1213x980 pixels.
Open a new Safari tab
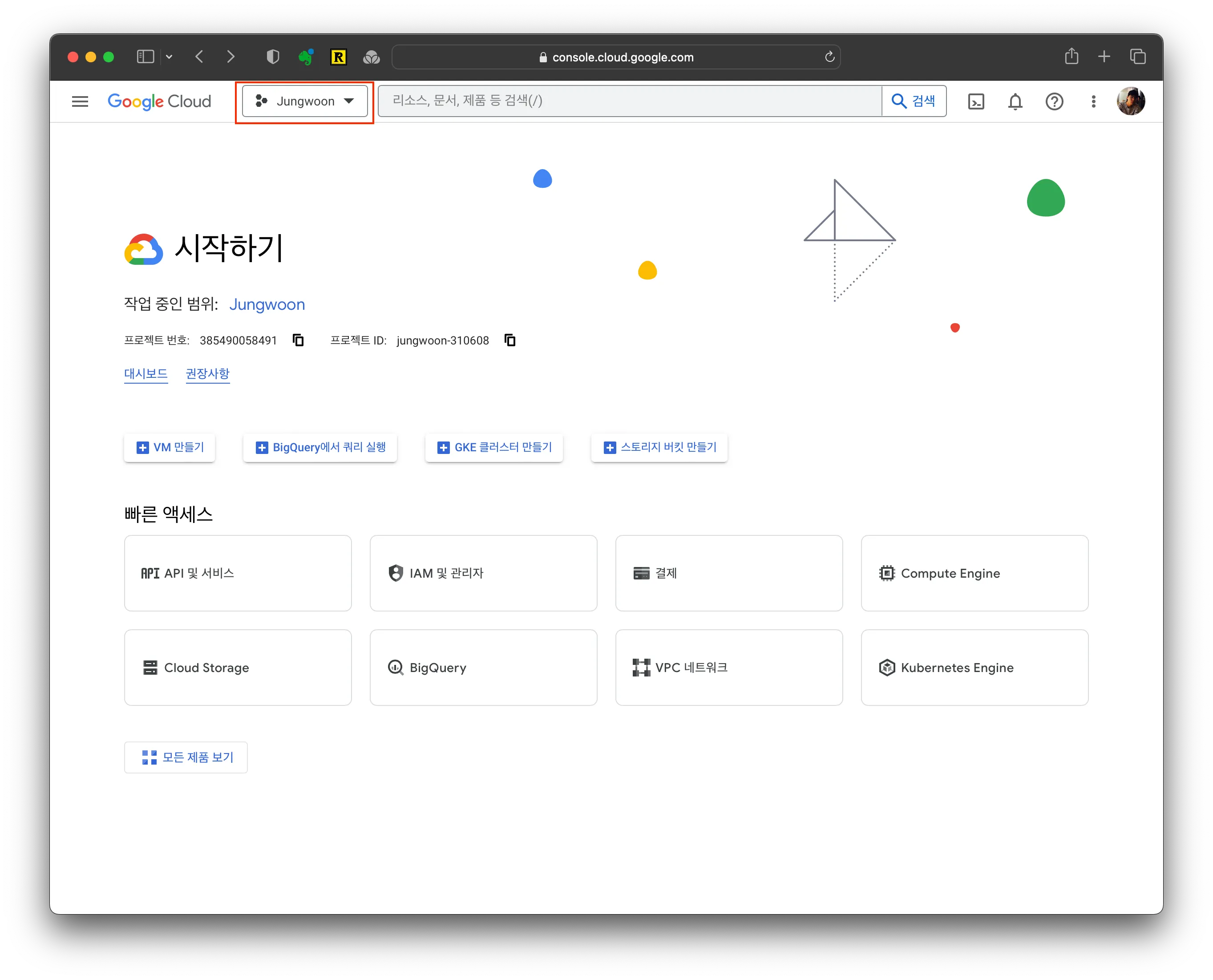(x=1104, y=57)
